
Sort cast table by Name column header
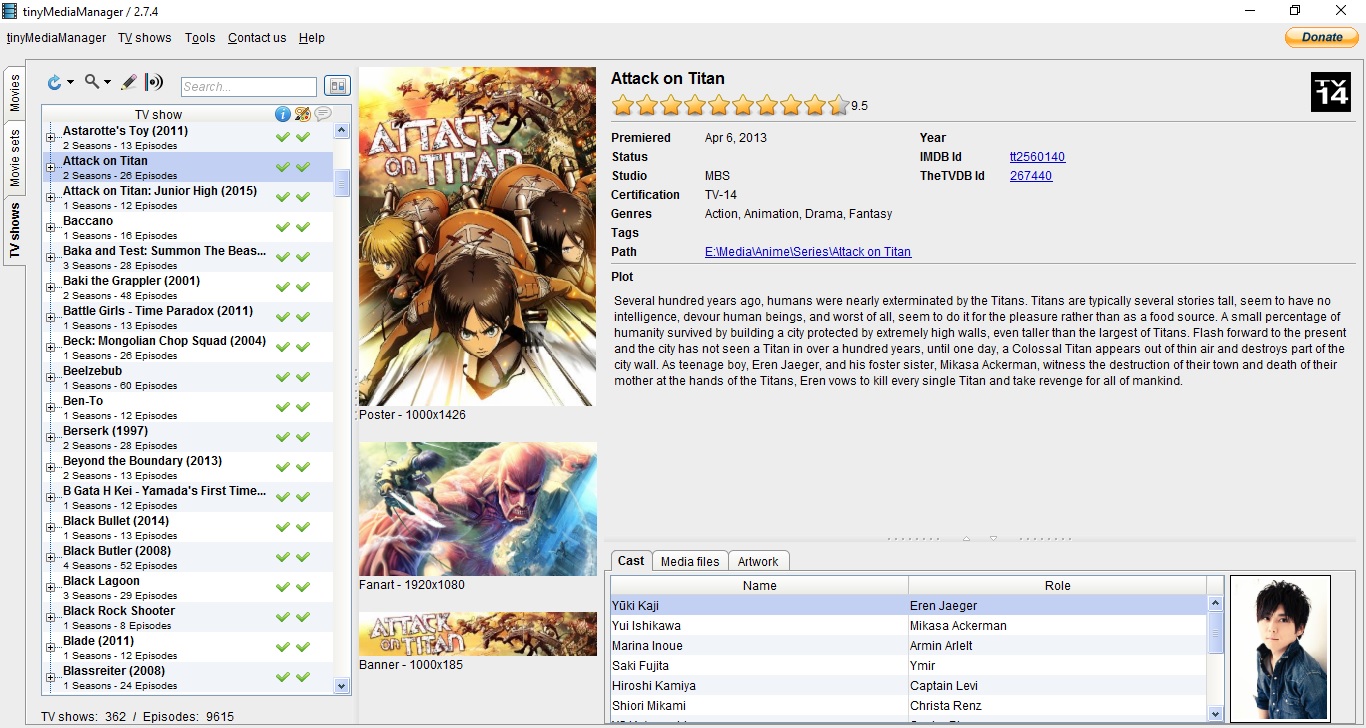click(x=760, y=586)
